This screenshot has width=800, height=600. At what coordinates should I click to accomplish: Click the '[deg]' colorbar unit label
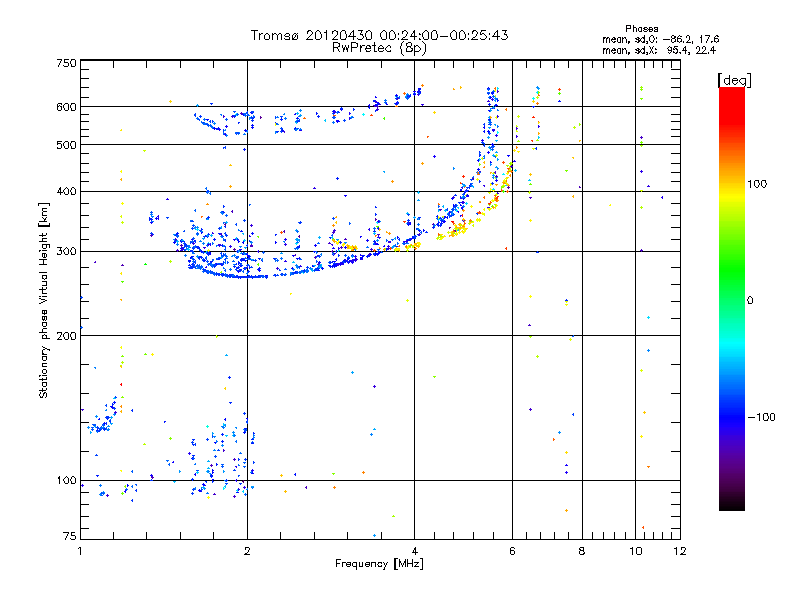734,80
